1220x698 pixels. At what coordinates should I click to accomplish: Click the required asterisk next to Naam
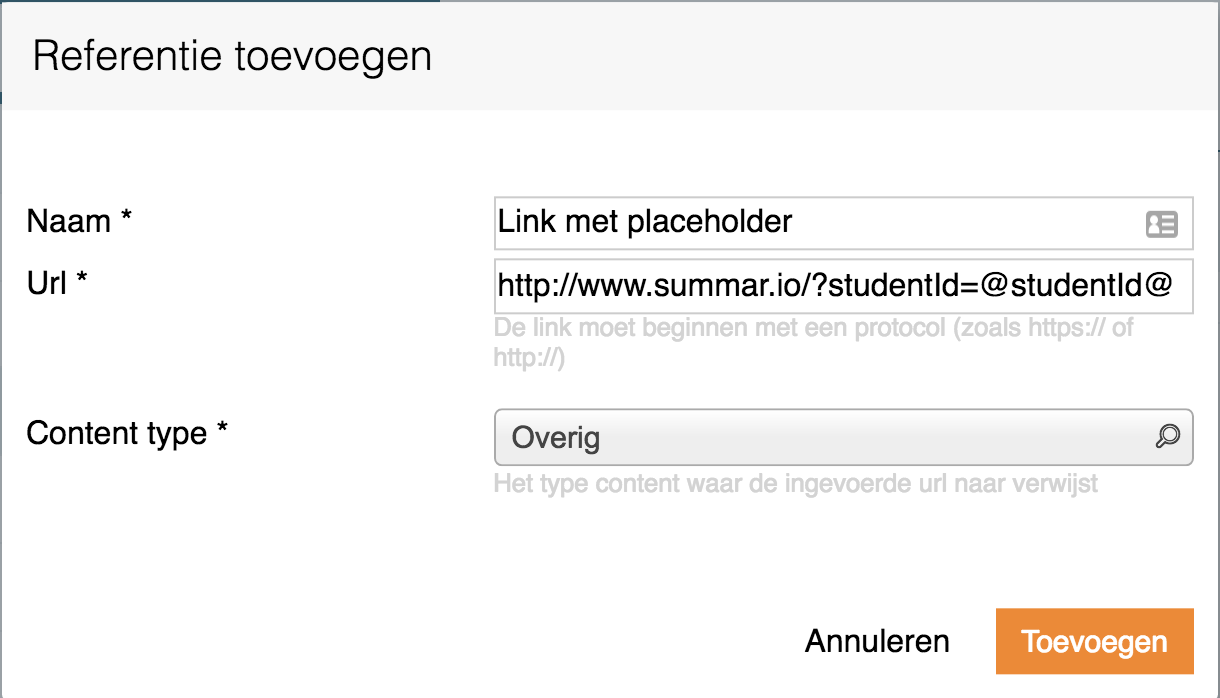tap(127, 220)
